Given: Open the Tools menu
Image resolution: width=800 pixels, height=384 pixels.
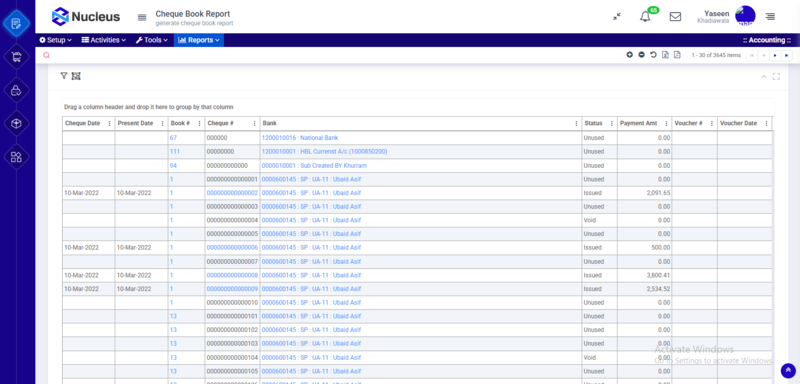Looking at the screenshot, I should coord(152,40).
